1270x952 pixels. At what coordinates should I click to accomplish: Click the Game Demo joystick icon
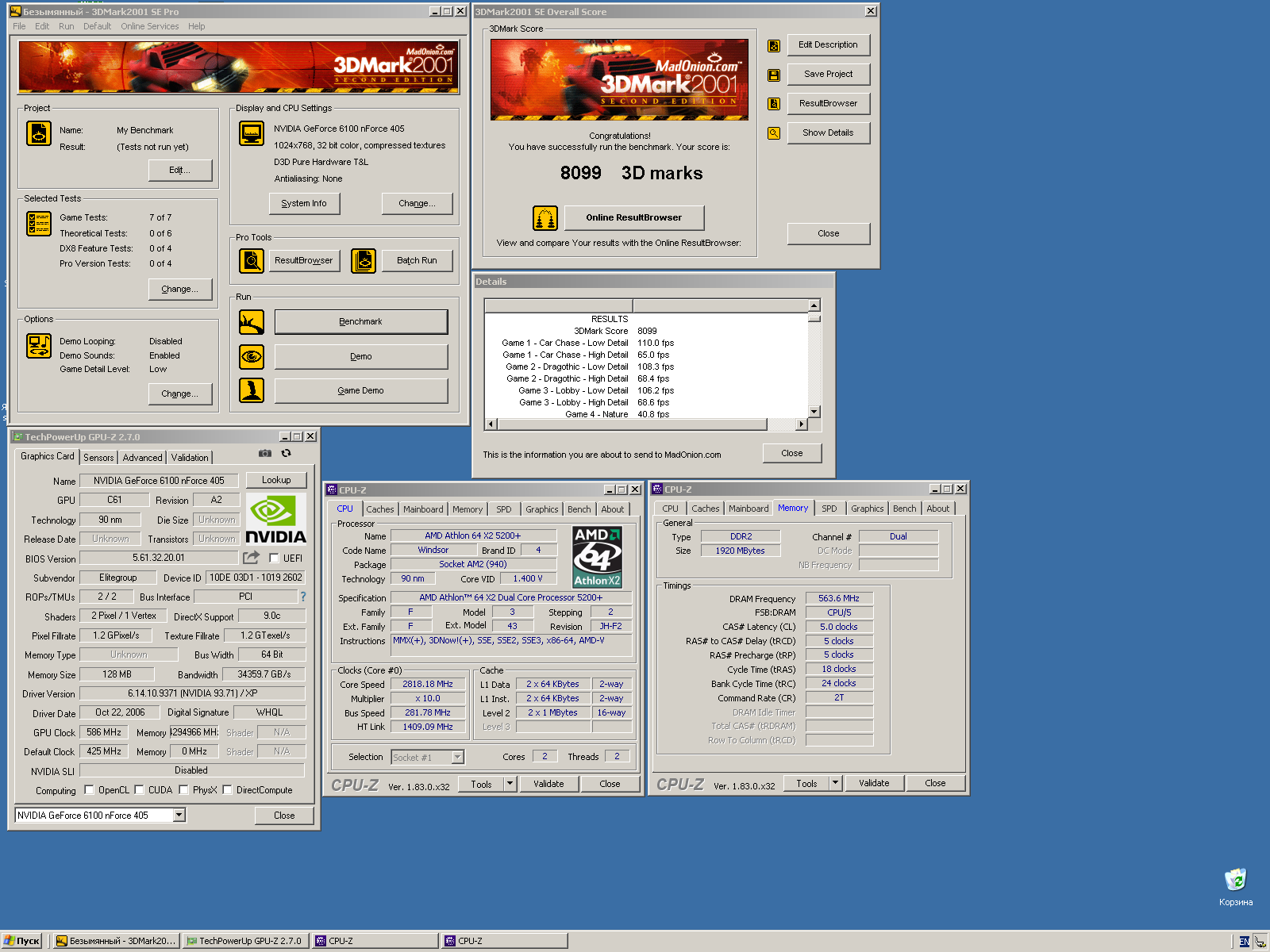(252, 390)
